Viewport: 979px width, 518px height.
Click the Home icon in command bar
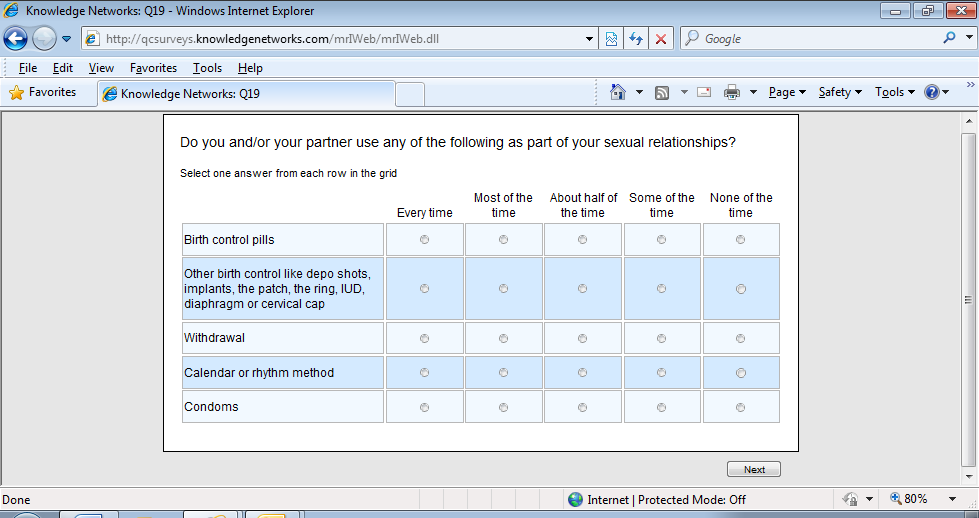(617, 92)
